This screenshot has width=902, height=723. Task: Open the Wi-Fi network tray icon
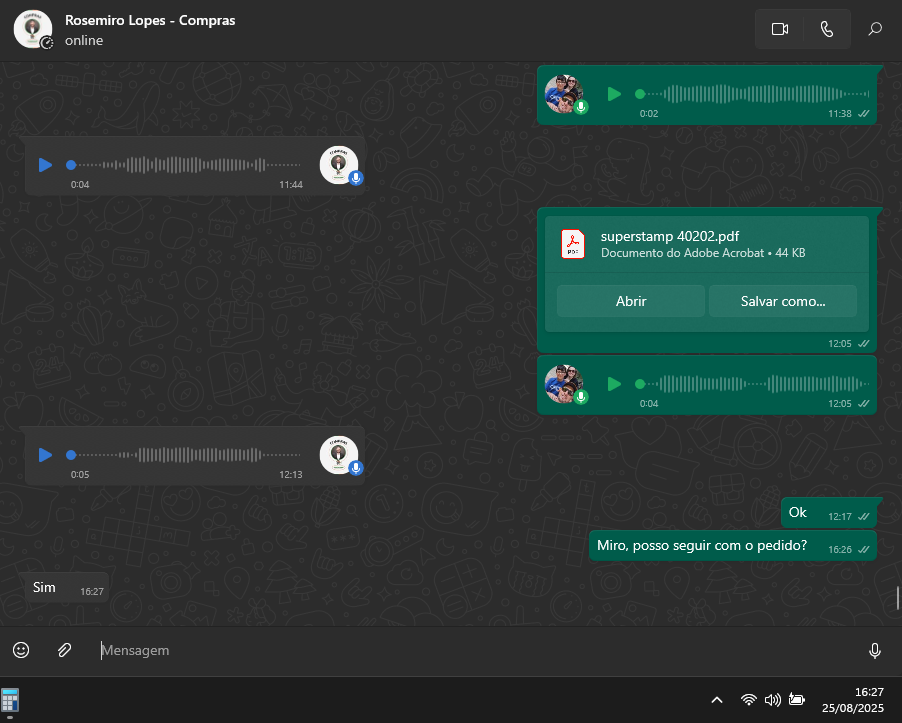coord(748,700)
